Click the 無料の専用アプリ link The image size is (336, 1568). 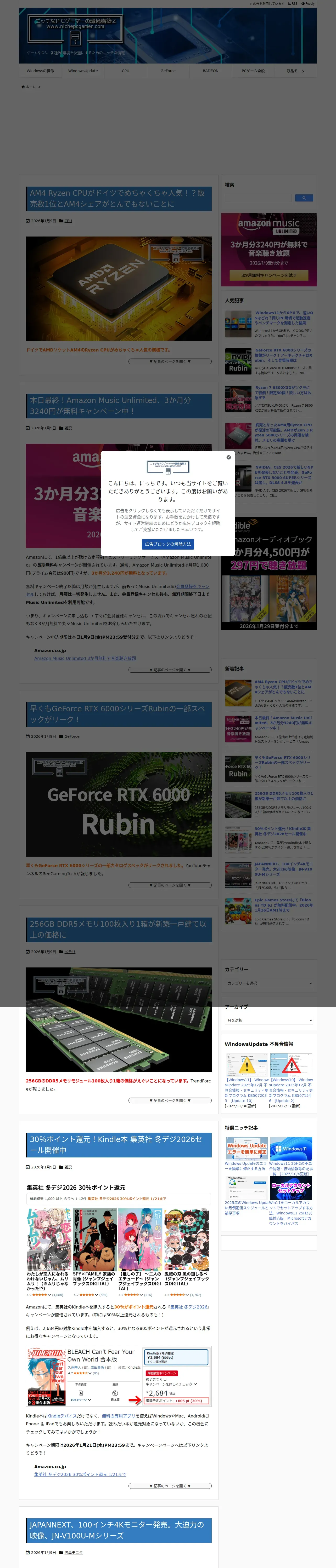click(118, 1416)
